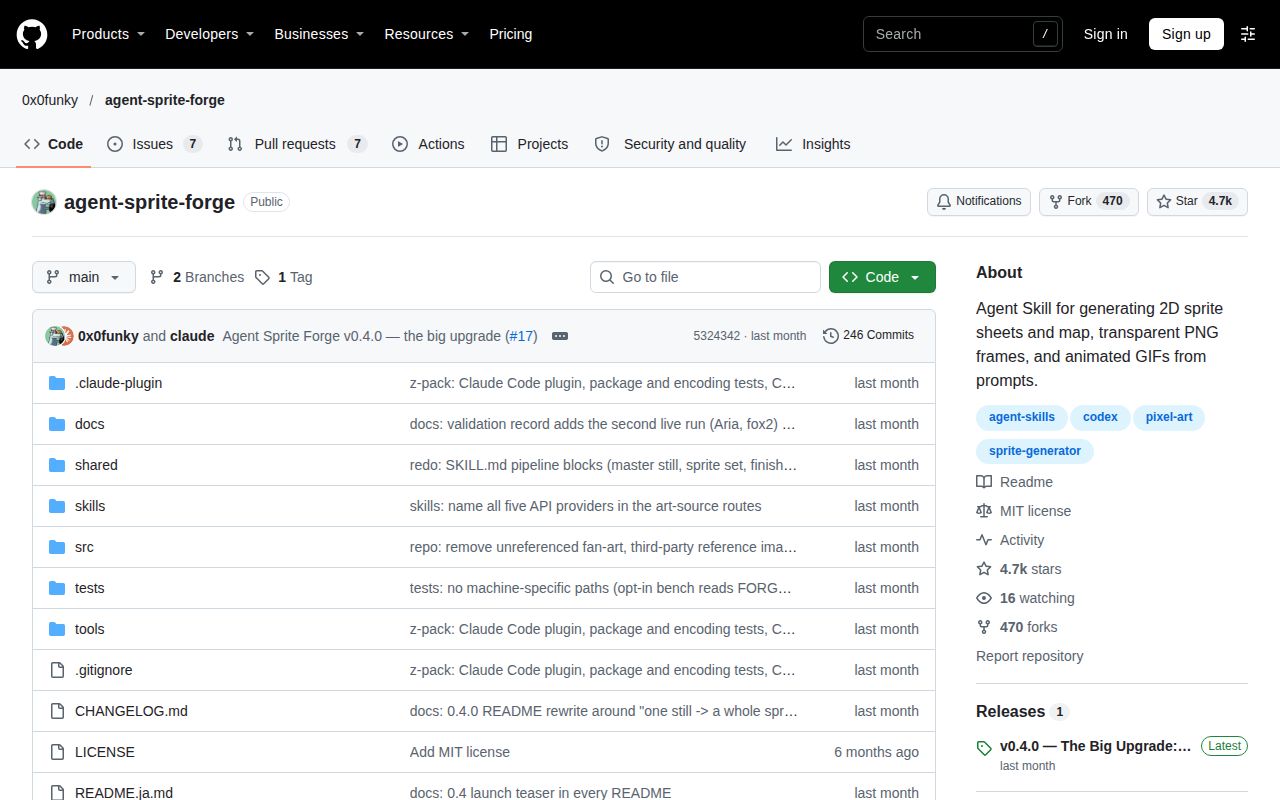Click the GitHub logo icon
Viewport: 1280px width, 800px height.
32,34
